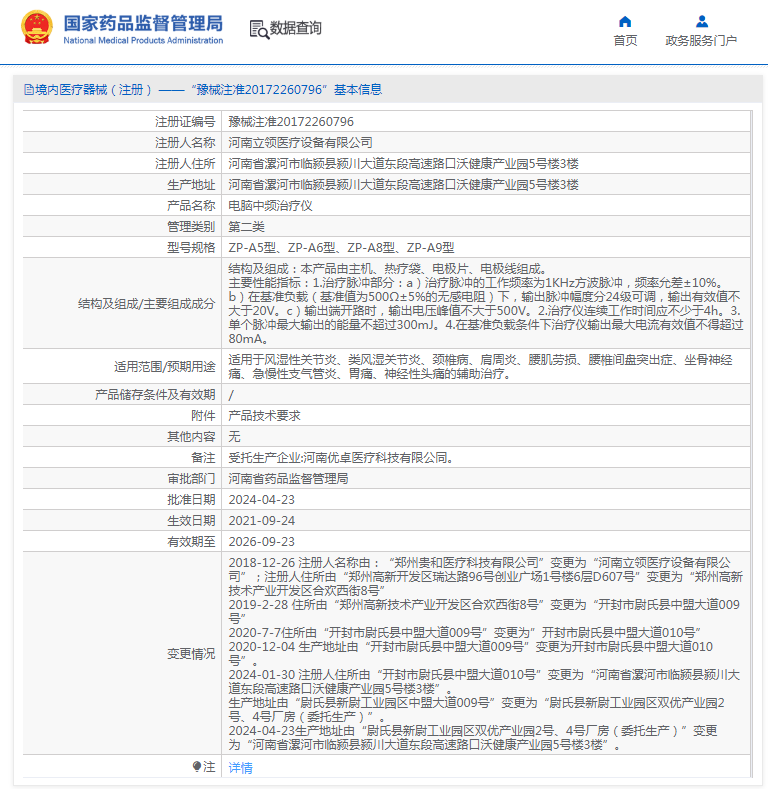Image resolution: width=768 pixels, height=789 pixels.
Task: Open the 数据查询 search icon
Action: 259,29
